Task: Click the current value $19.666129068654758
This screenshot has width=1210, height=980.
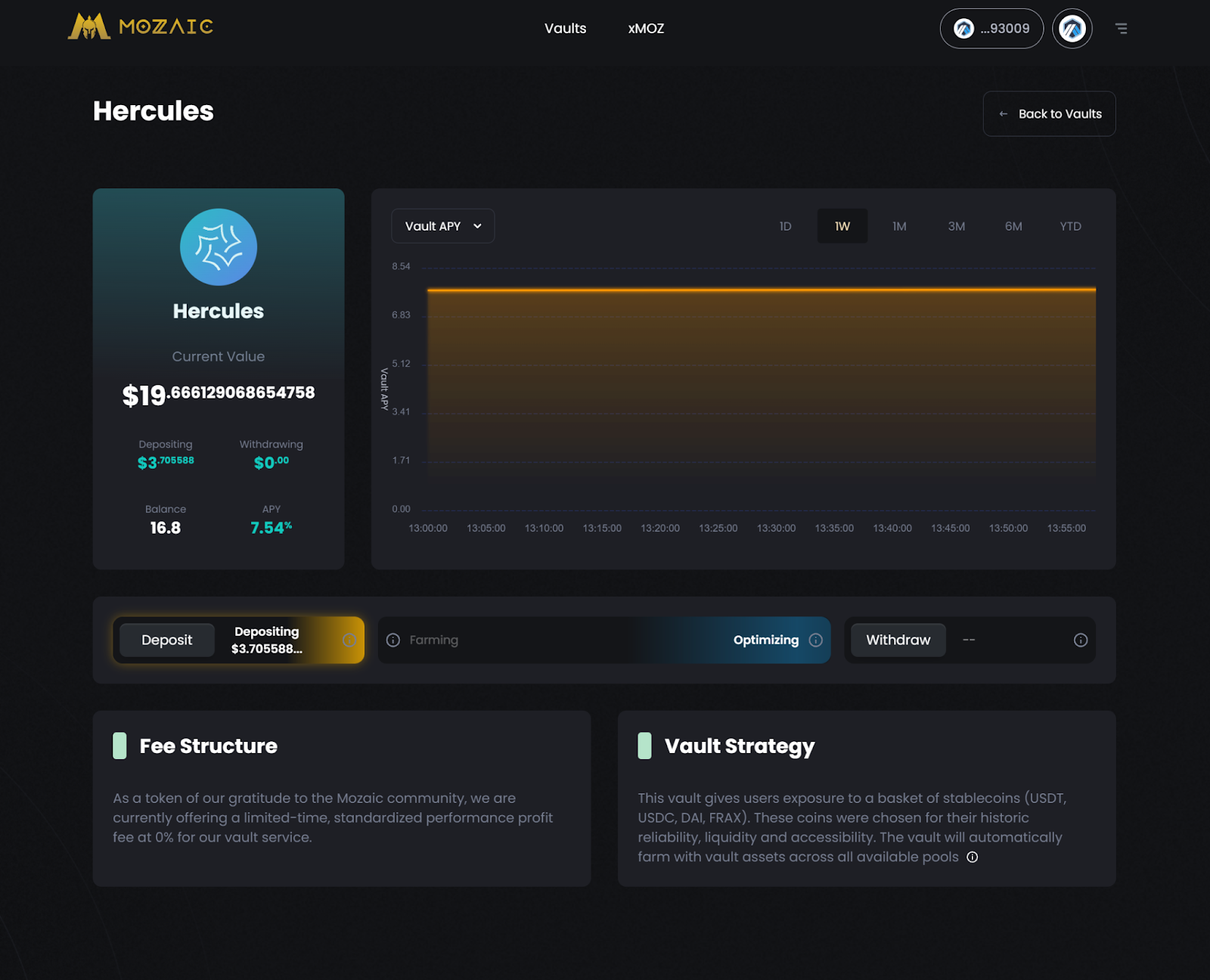Action: pos(219,395)
